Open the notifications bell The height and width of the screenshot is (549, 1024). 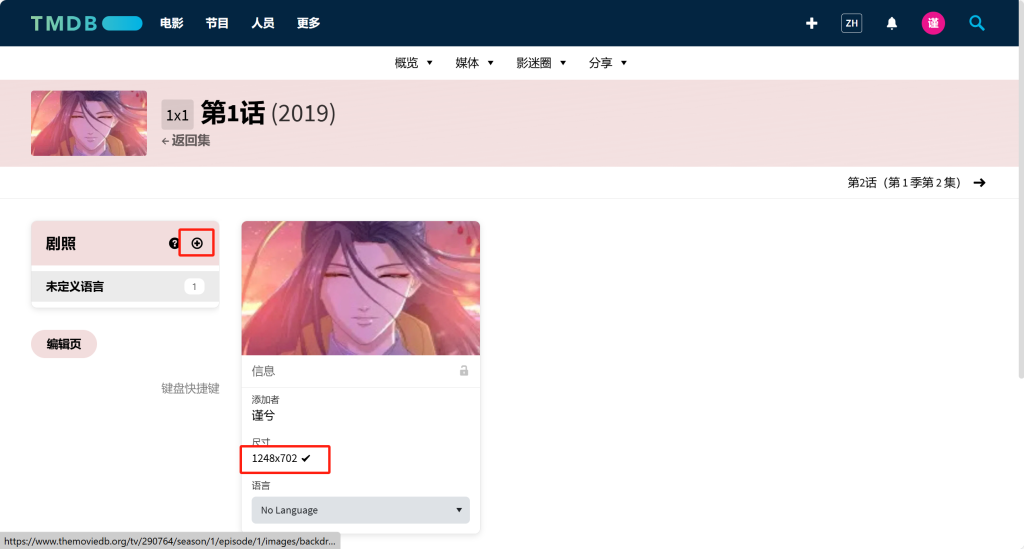891,24
